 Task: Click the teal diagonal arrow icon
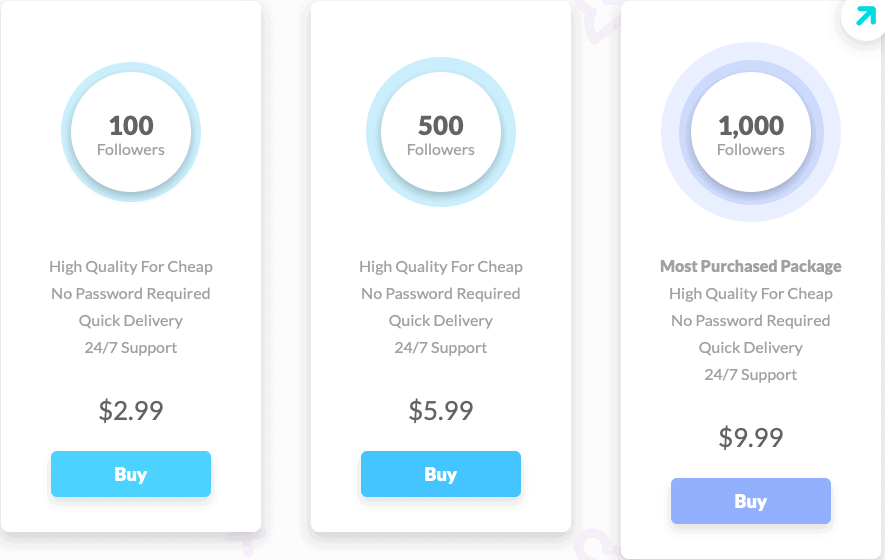(865, 16)
